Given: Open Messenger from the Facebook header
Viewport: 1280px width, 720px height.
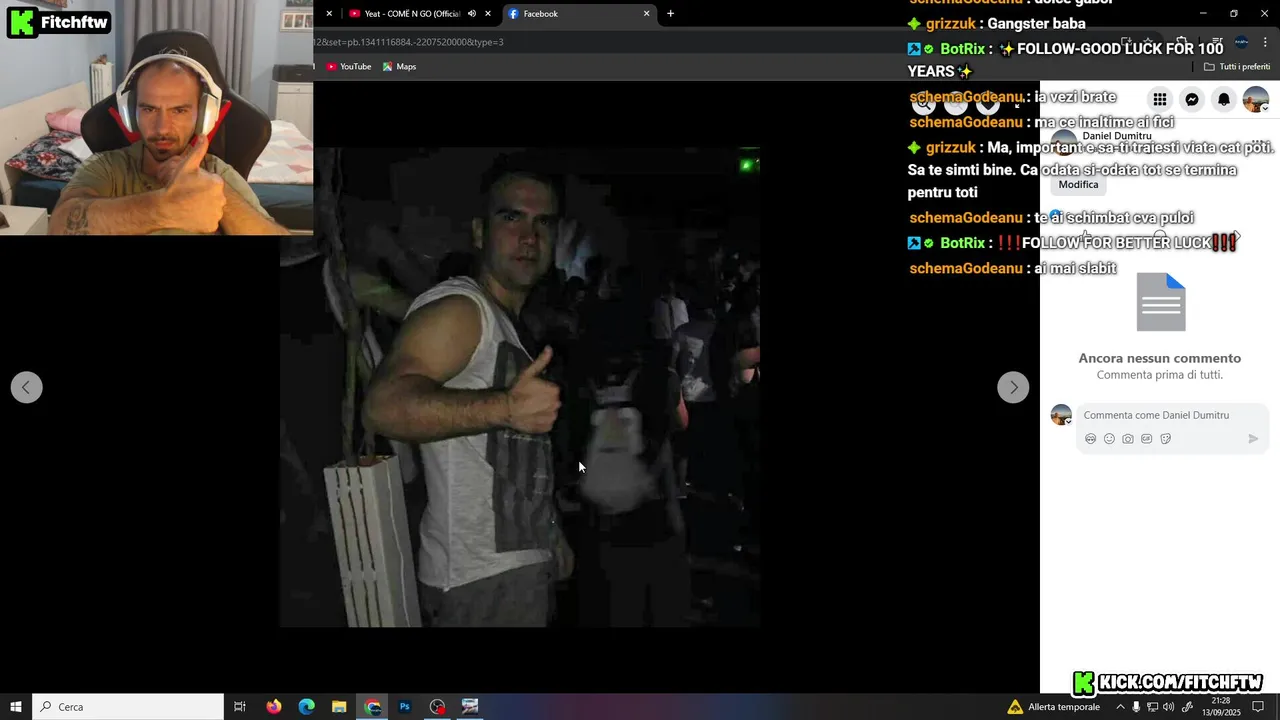Looking at the screenshot, I should pos(1192,99).
